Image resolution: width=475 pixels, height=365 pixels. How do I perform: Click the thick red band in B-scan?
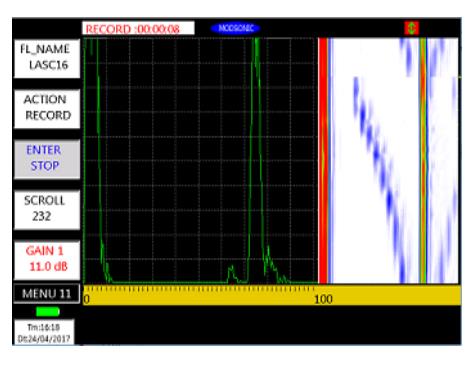point(323,161)
